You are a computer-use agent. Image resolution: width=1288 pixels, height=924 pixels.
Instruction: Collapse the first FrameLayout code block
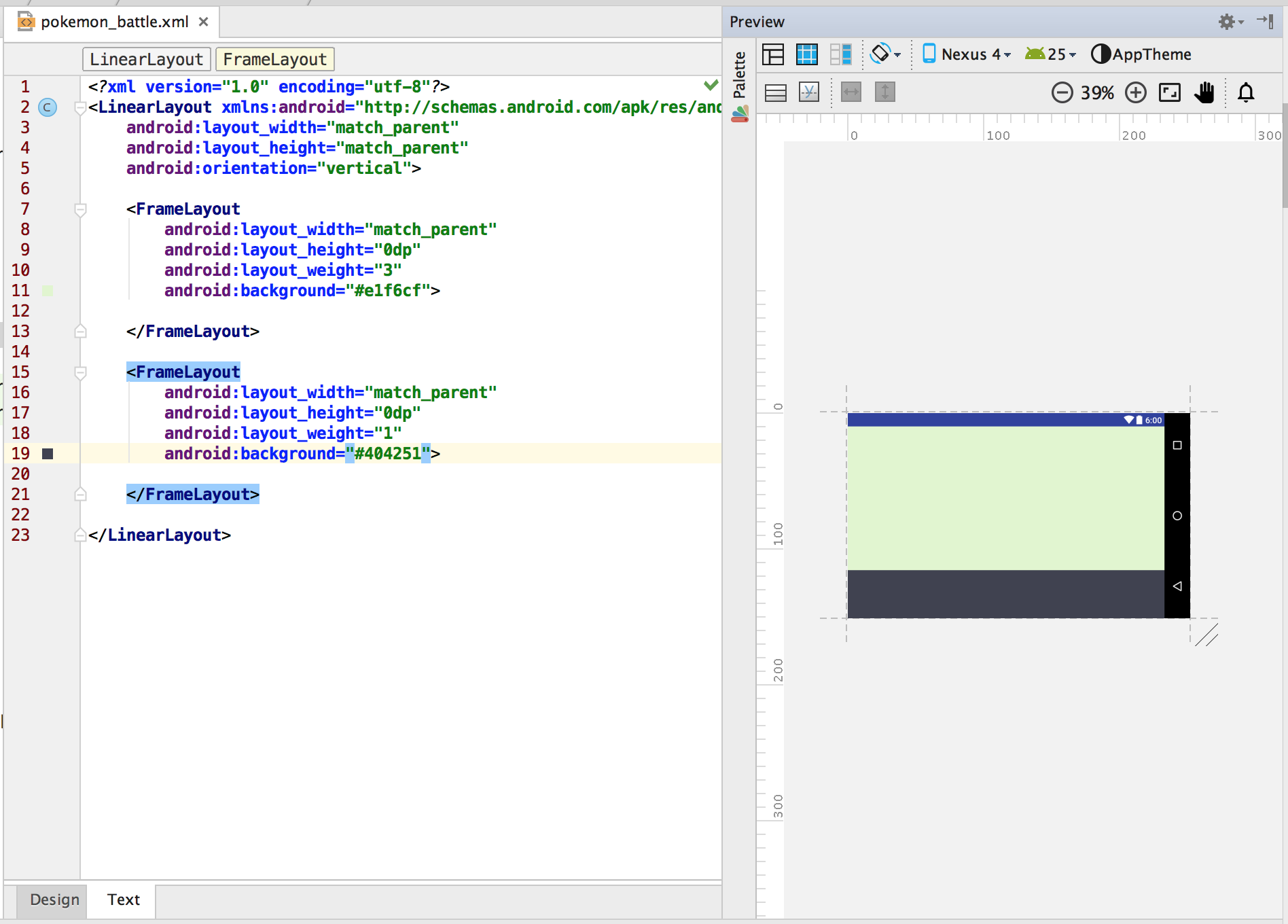(x=80, y=210)
